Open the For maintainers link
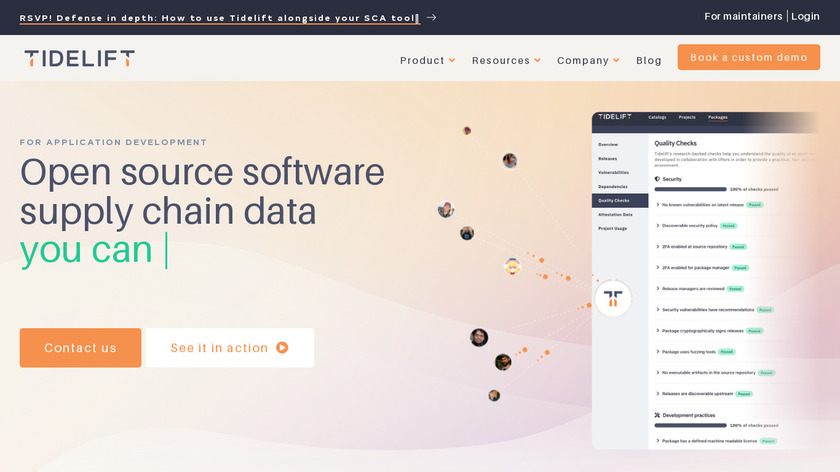Screen dimensions: 840x472 (x=743, y=17)
